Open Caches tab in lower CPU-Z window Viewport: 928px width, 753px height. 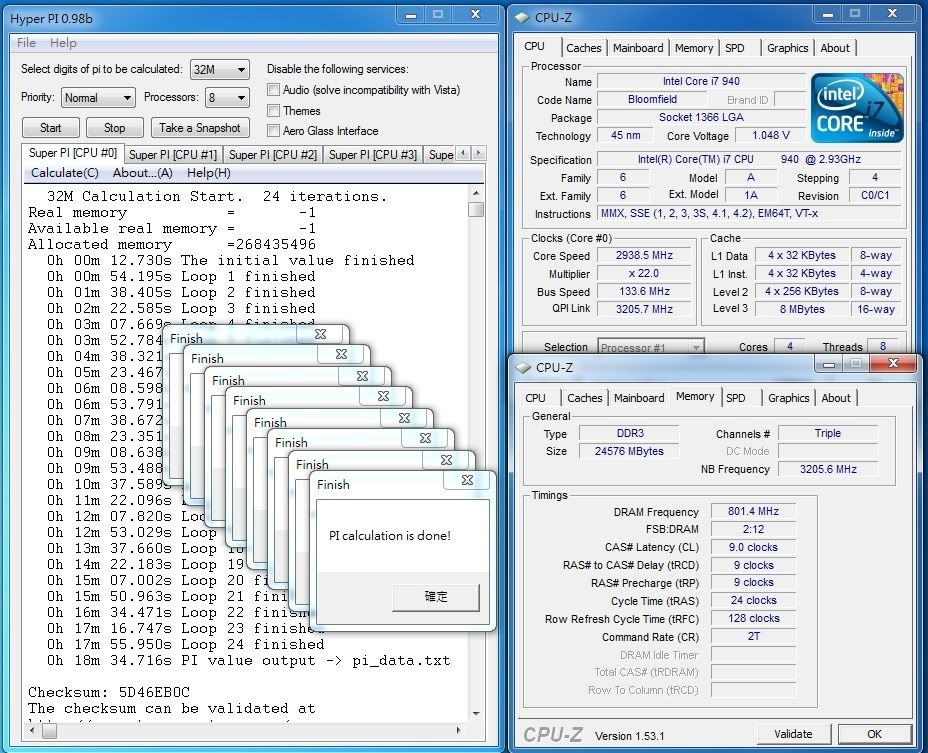(585, 398)
